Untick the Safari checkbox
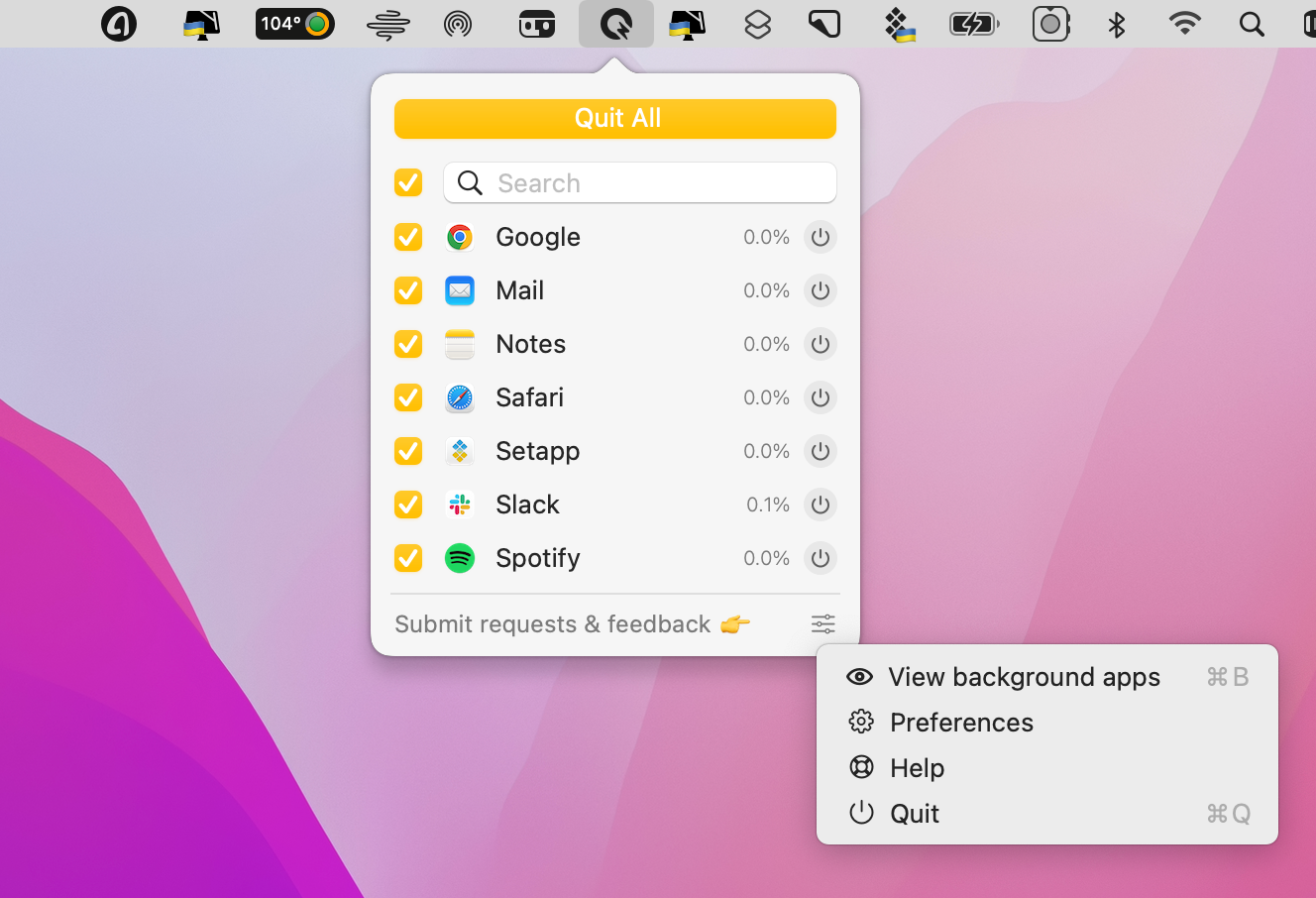1316x898 pixels. [408, 397]
